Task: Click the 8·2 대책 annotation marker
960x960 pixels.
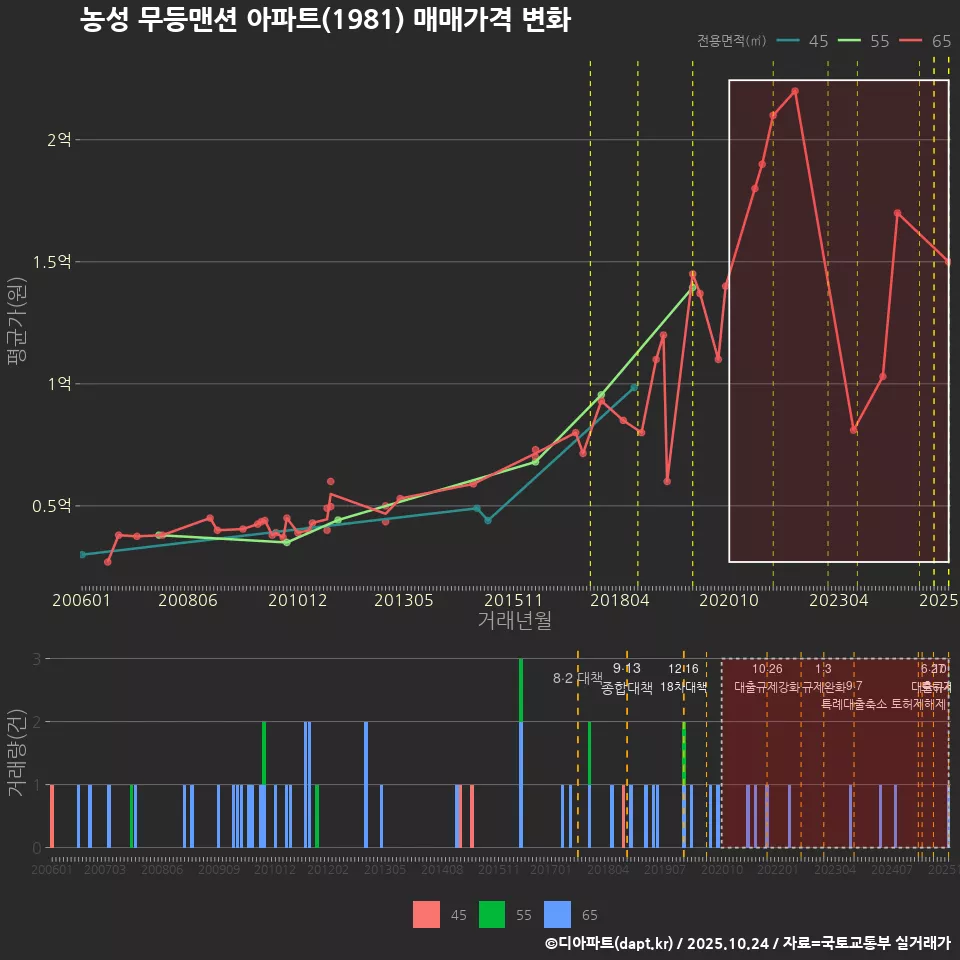Action: coord(578,678)
